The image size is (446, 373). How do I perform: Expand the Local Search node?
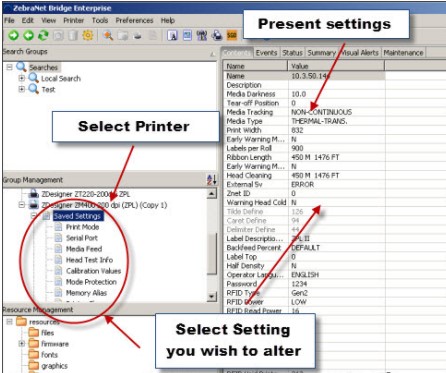22,78
